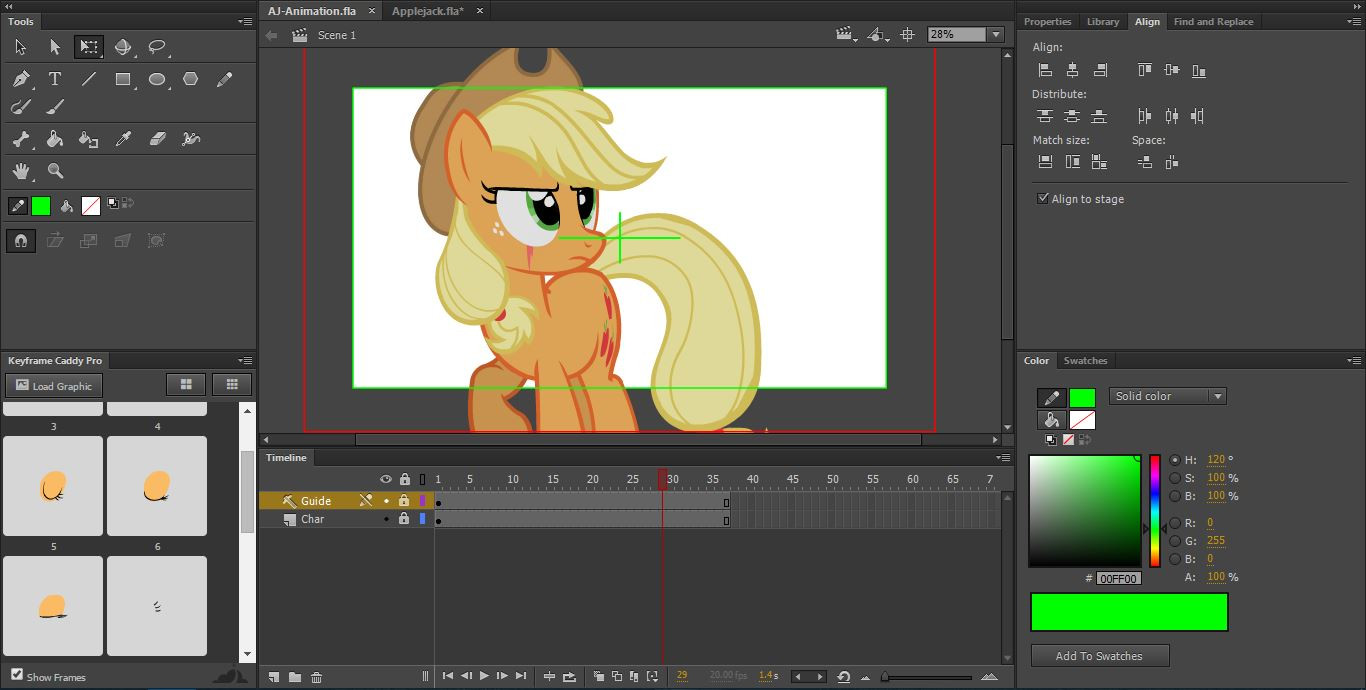Click the green stroke color swatch in Tools
The image size is (1366, 690).
(41, 206)
